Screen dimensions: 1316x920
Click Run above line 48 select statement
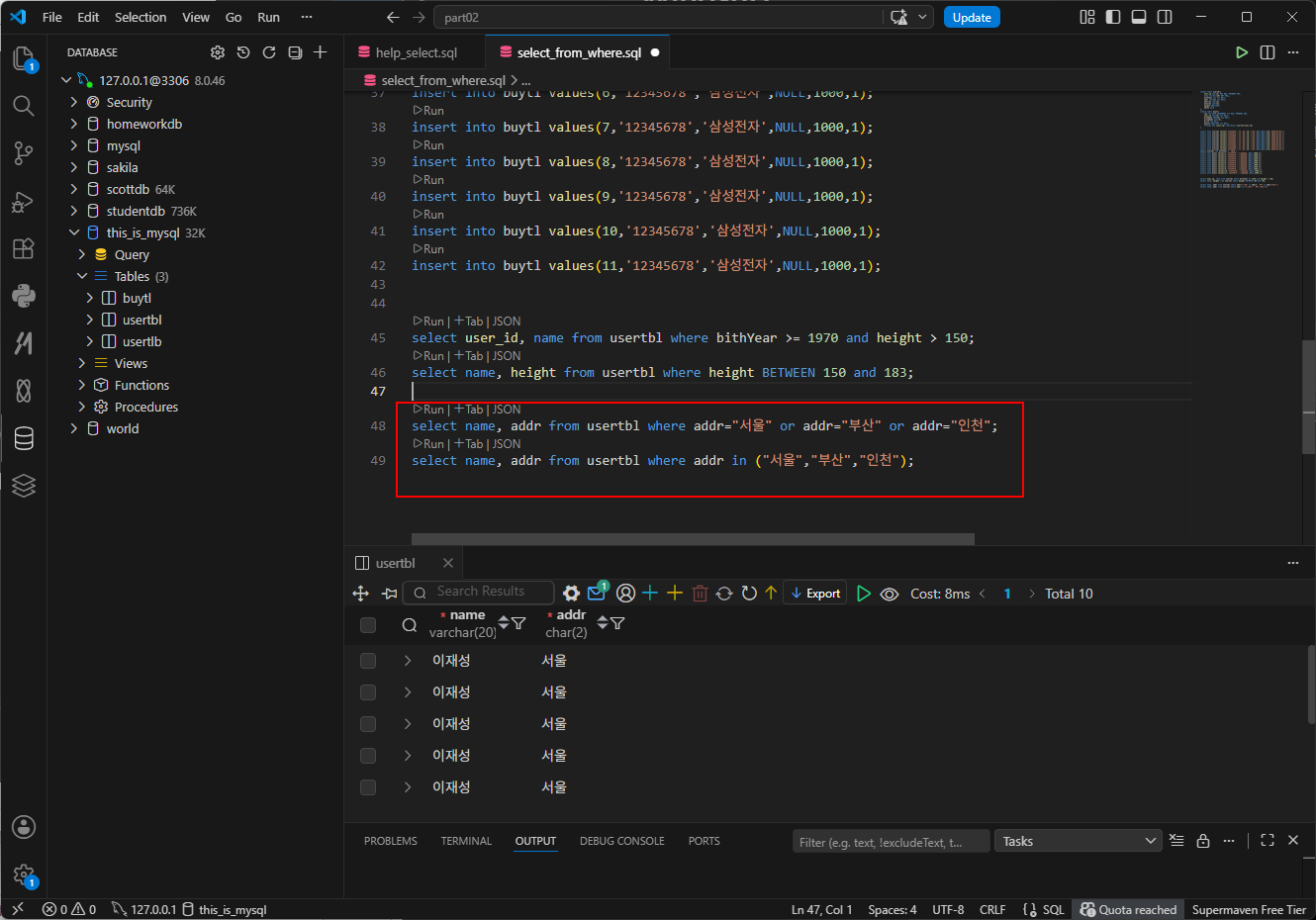428,409
